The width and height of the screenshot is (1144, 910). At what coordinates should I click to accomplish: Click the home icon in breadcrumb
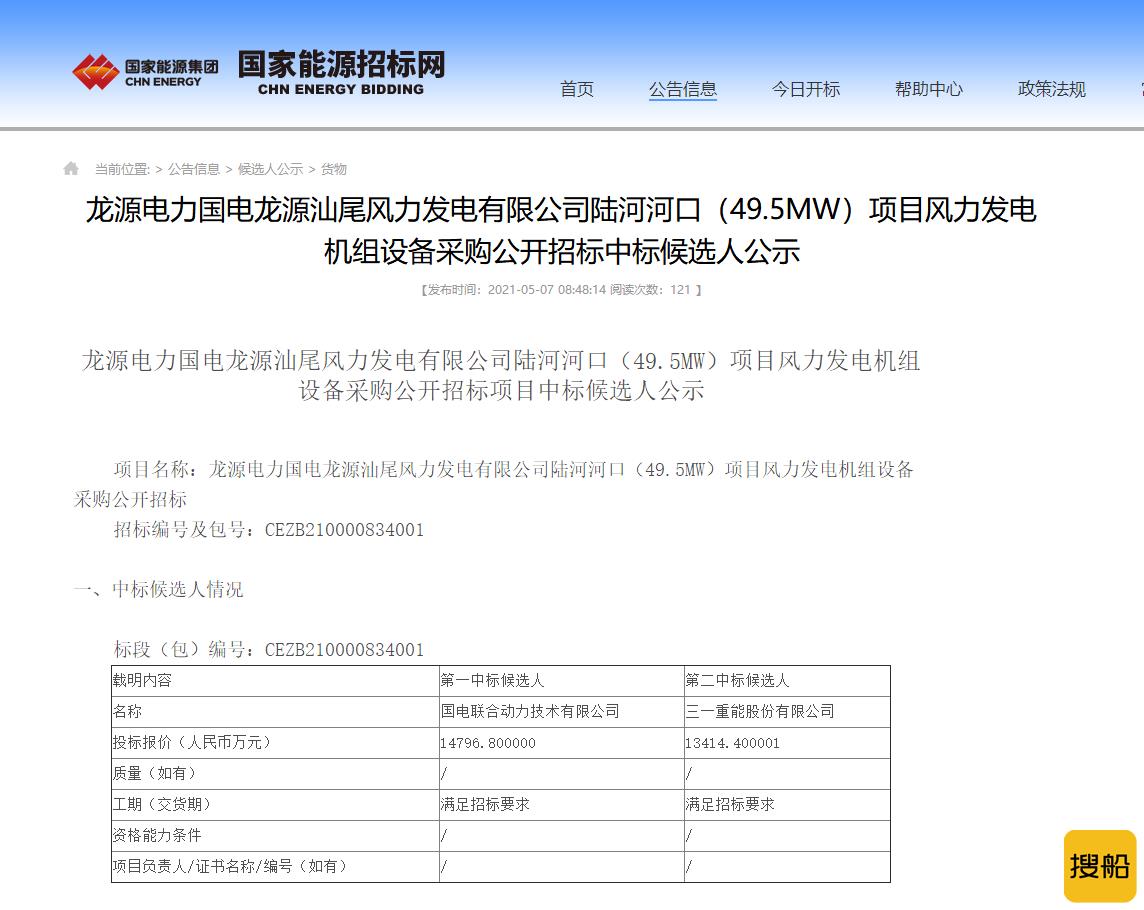tap(71, 169)
